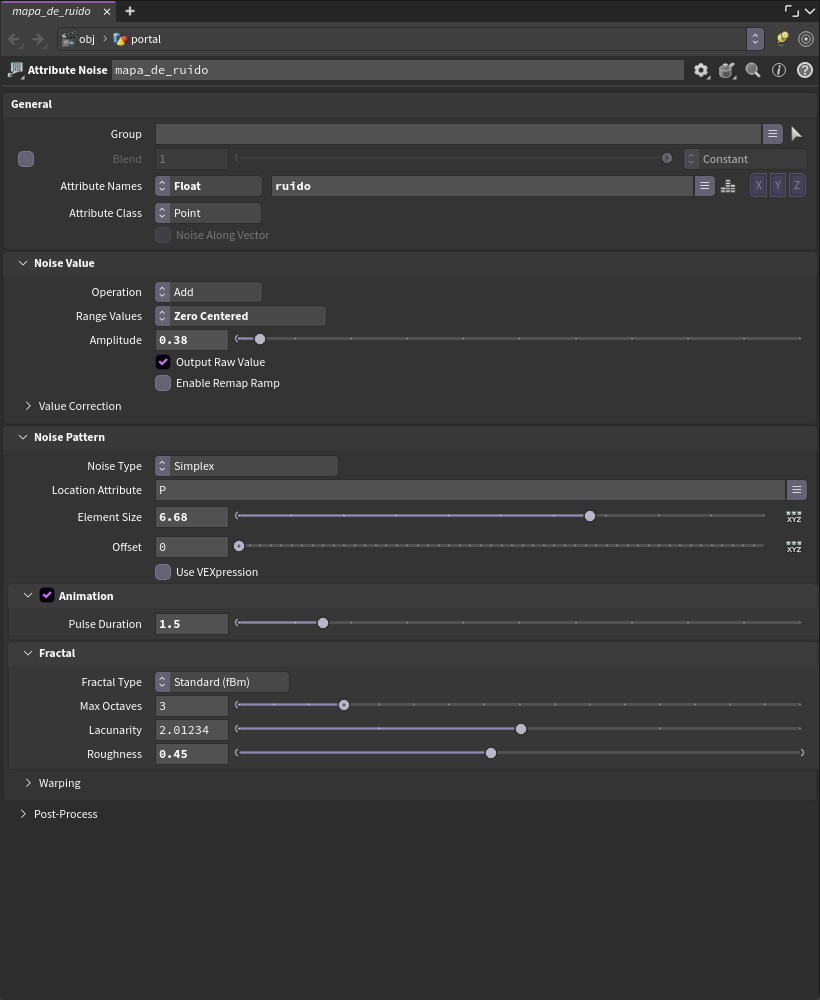Open the node info icon
Screen dimensions: 820x1000
(779, 70)
